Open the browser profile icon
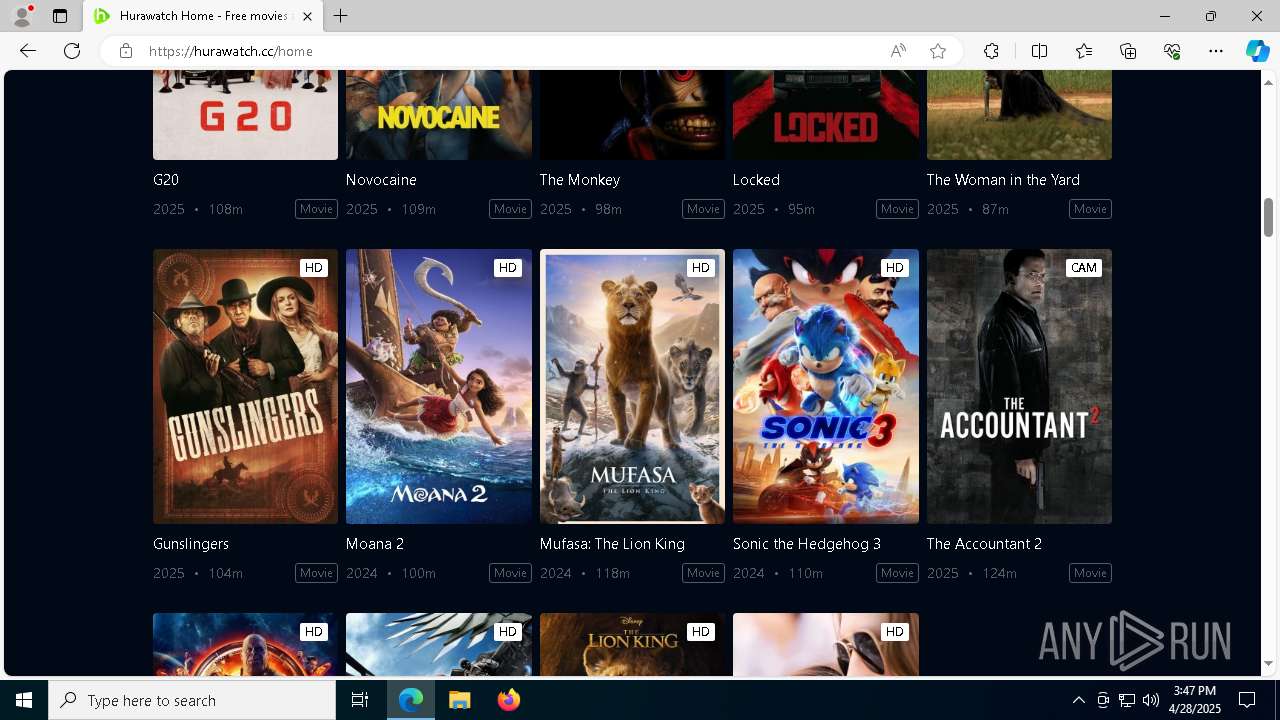This screenshot has height=720, width=1280. [x=21, y=16]
